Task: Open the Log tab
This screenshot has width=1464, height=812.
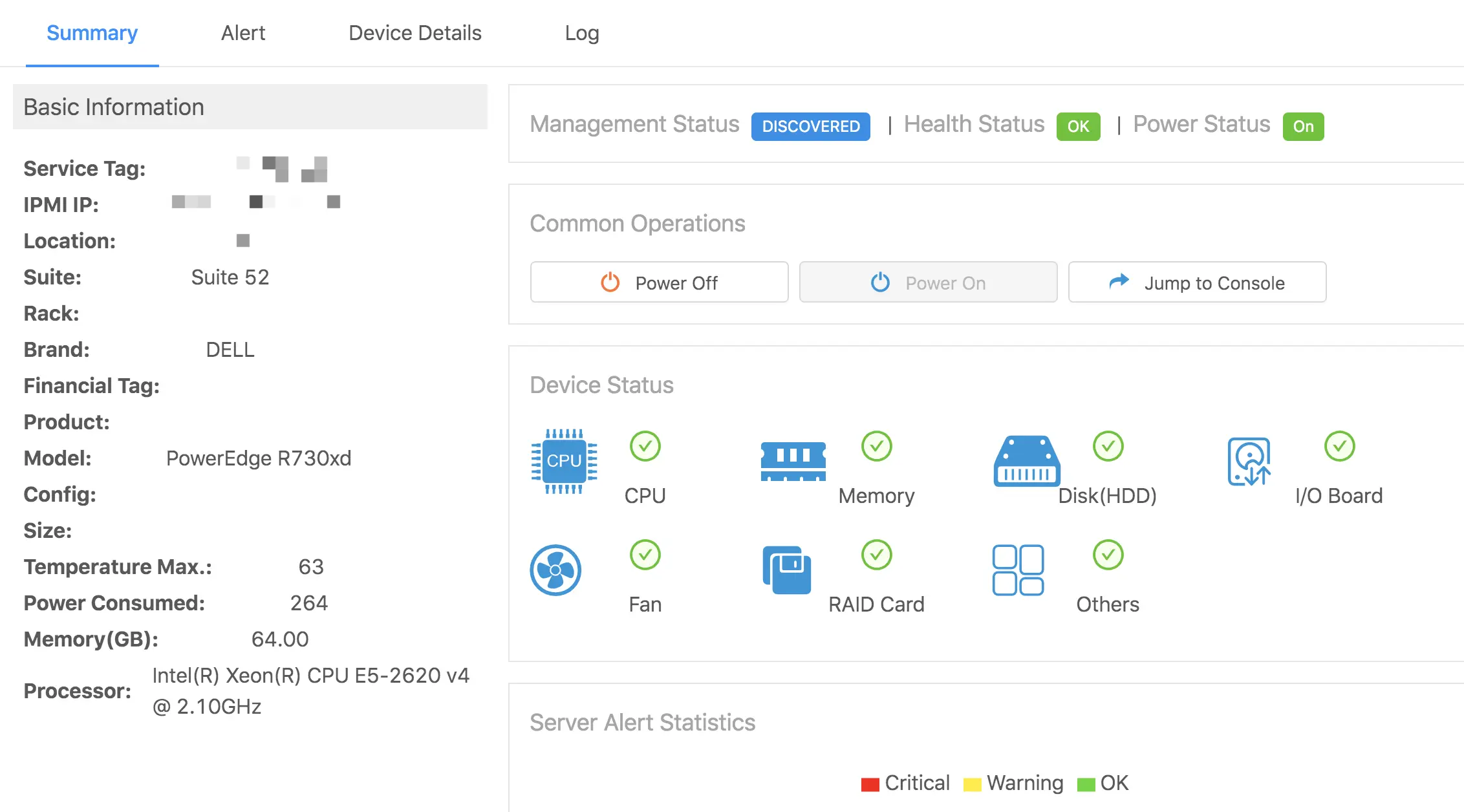Action: (x=581, y=33)
